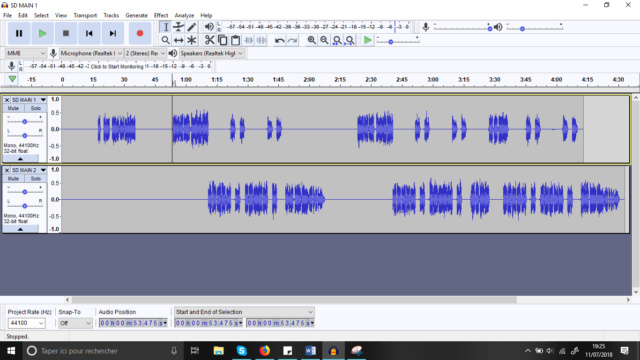Start recording with the red Record button
The width and height of the screenshot is (640, 360).
(140, 33)
